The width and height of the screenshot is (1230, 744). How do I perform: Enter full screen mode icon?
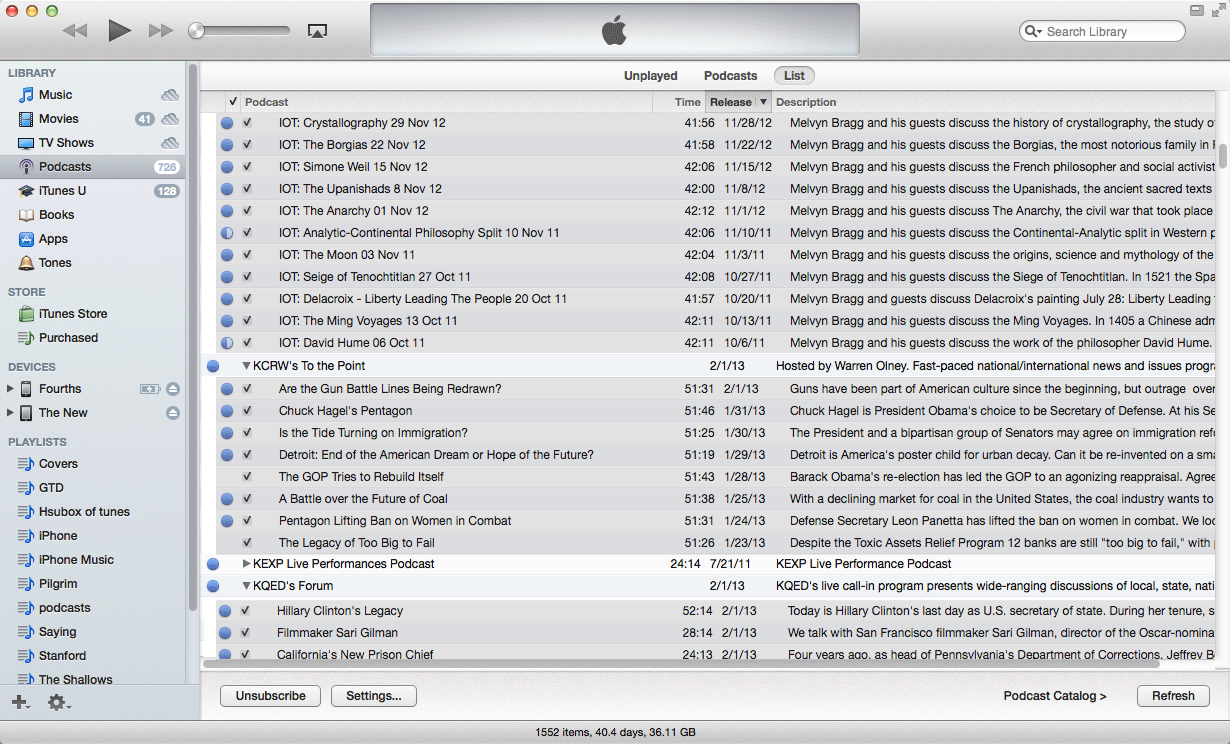point(1216,10)
